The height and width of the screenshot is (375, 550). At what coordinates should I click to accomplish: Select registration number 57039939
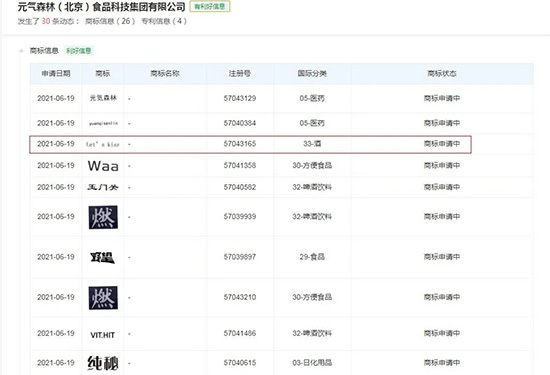pyautogui.click(x=240, y=216)
